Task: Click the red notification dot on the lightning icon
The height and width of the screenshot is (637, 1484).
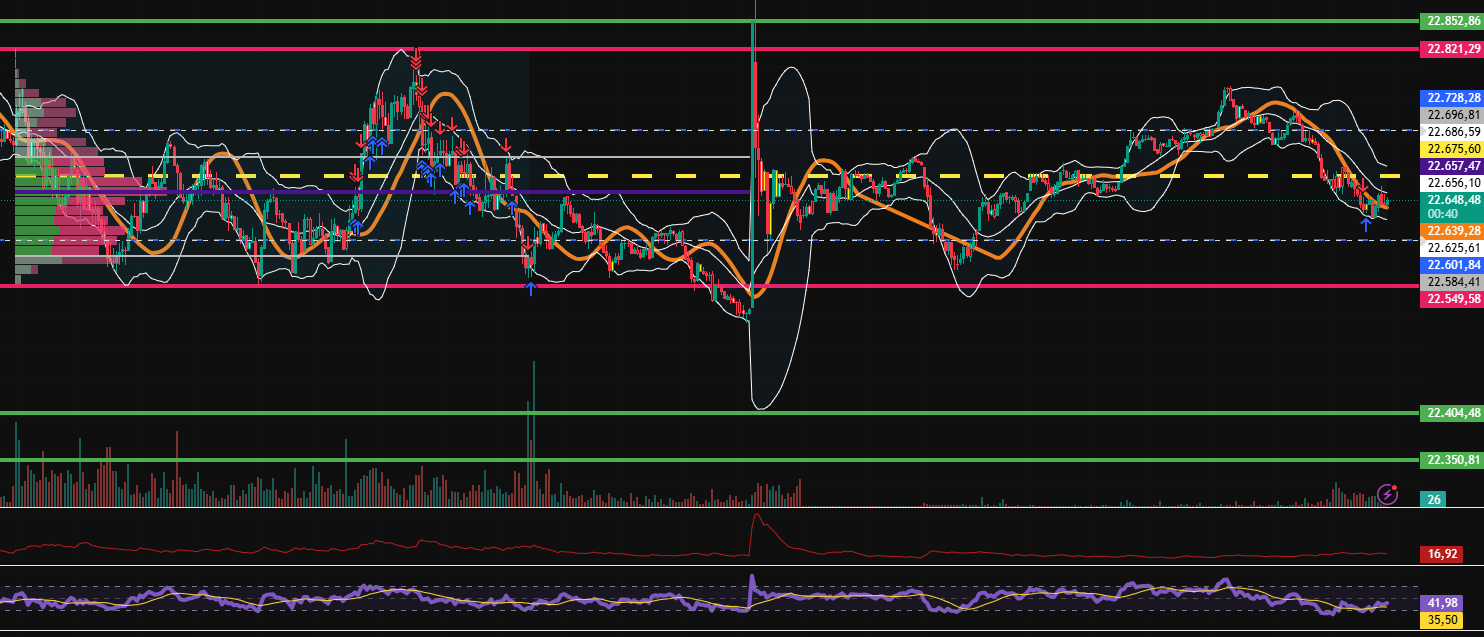Action: (x=1395, y=488)
